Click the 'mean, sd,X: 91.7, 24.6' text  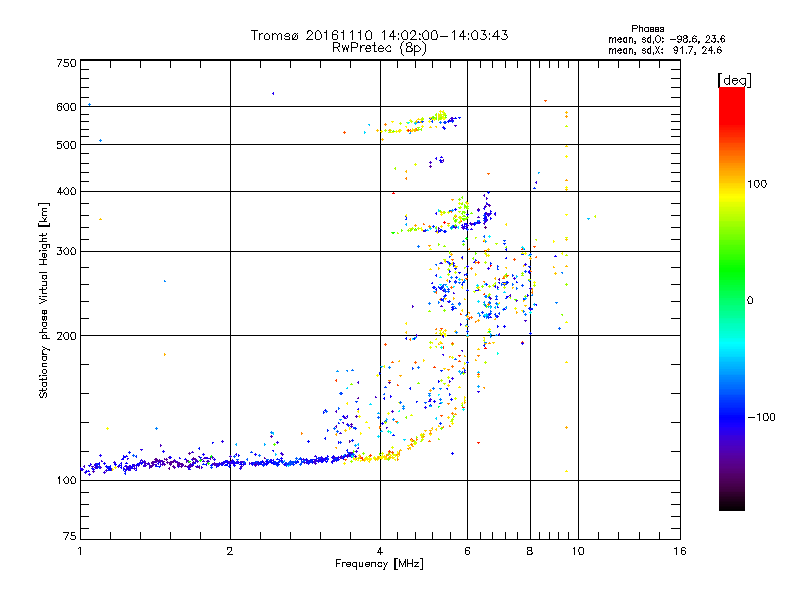click(x=665, y=51)
